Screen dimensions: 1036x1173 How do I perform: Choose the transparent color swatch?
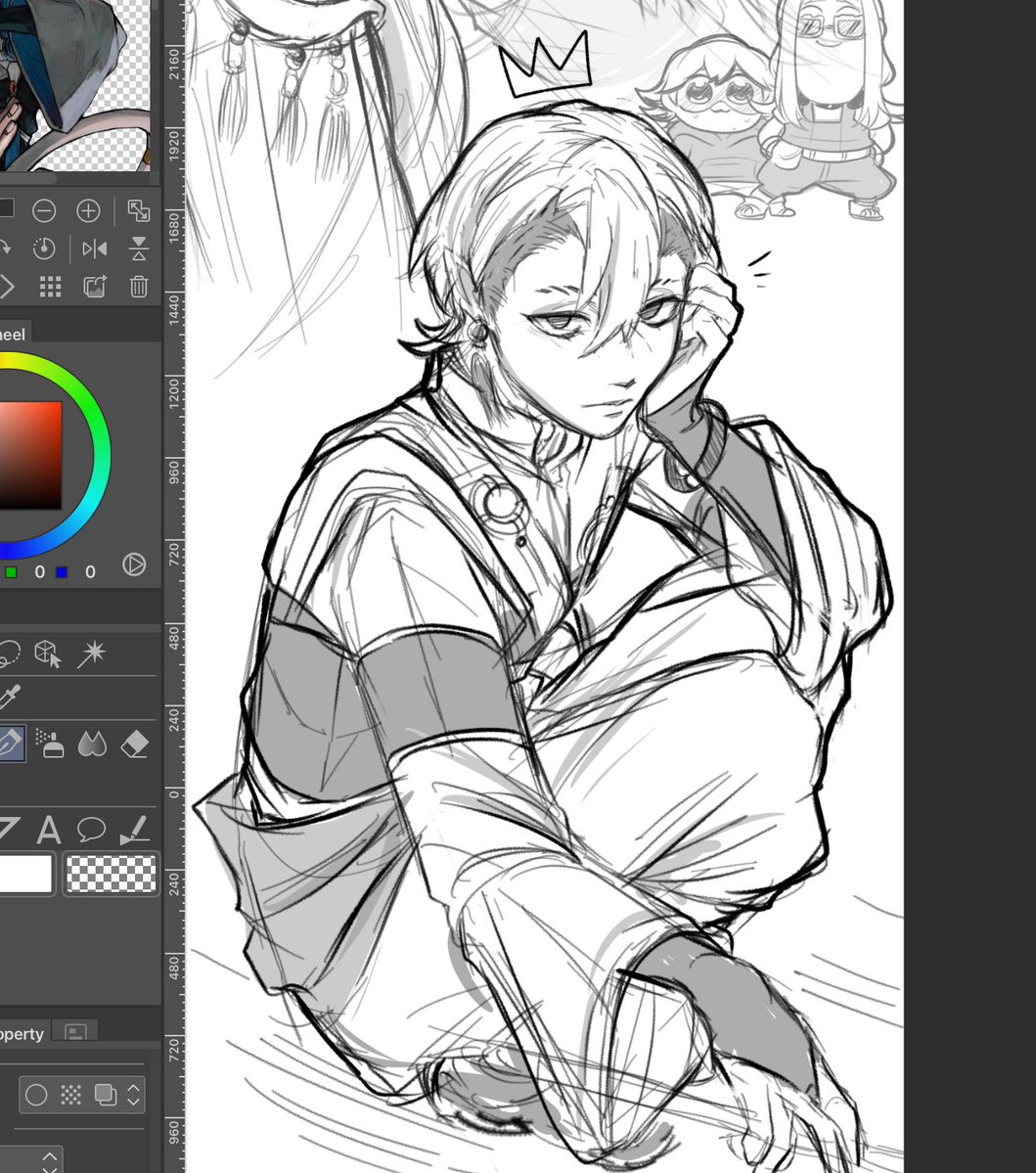pyautogui.click(x=111, y=873)
